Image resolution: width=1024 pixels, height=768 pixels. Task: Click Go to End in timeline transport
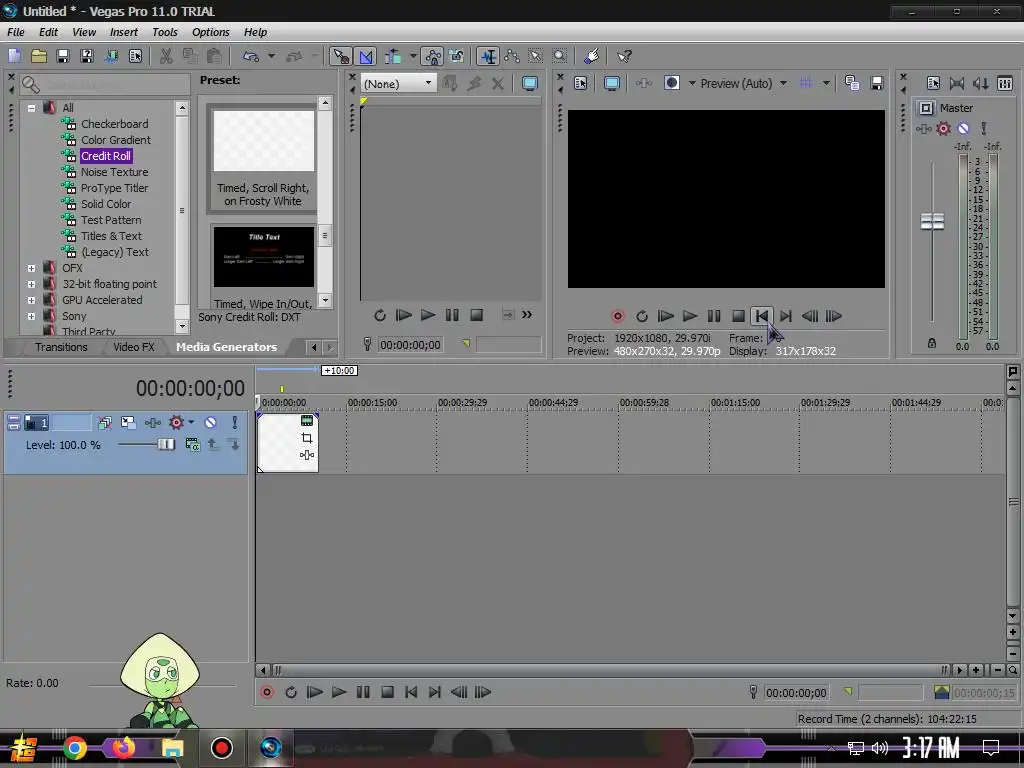pos(434,692)
